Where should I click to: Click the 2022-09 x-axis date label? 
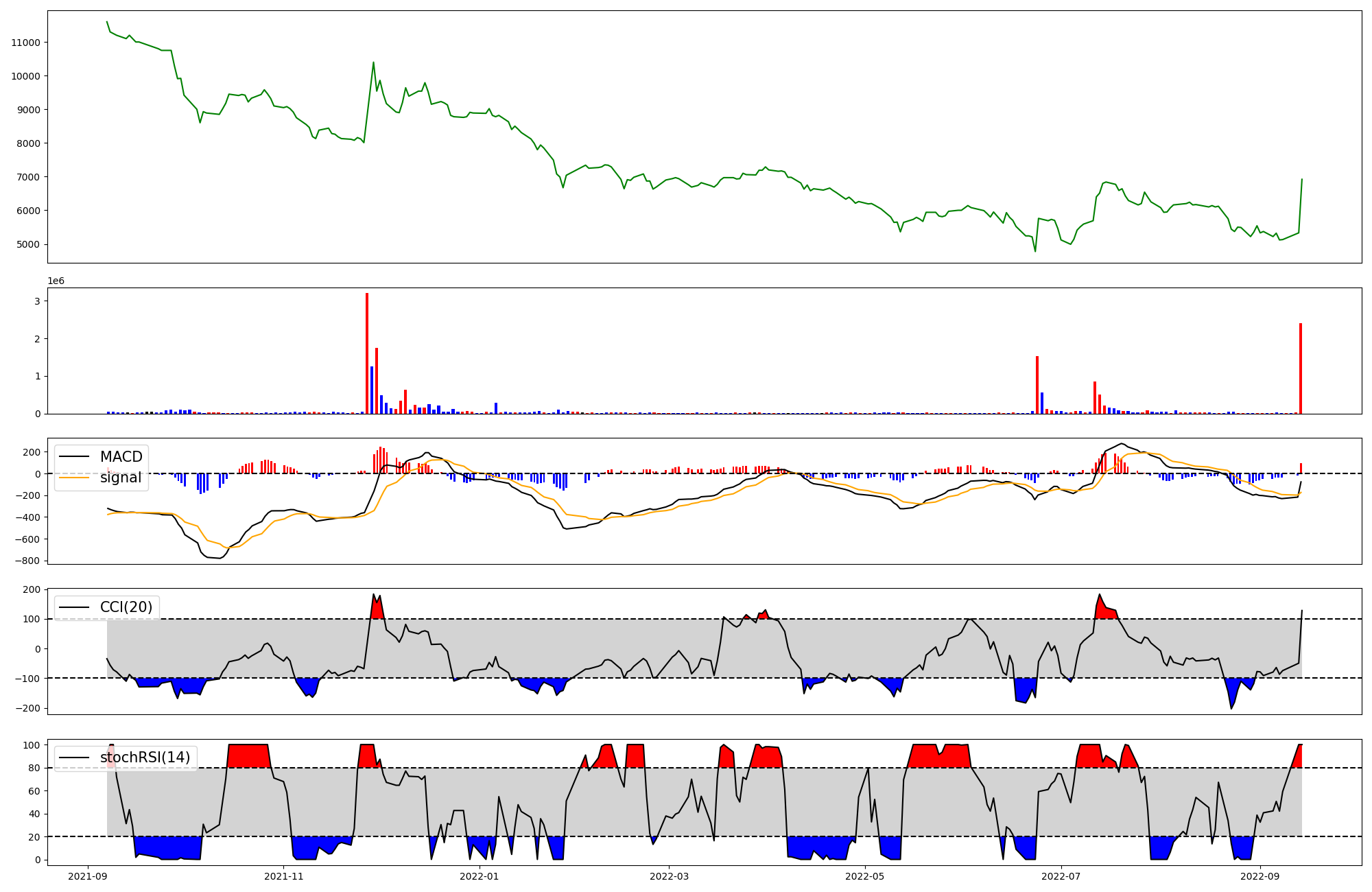tap(1260, 876)
